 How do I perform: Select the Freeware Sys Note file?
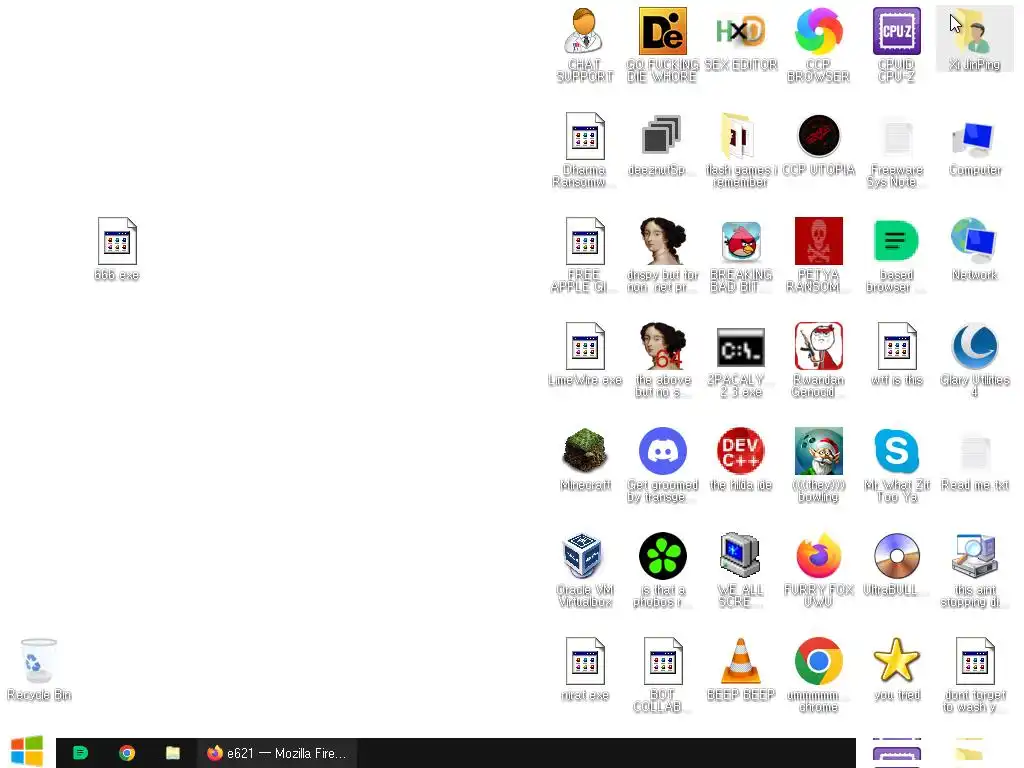(x=897, y=136)
